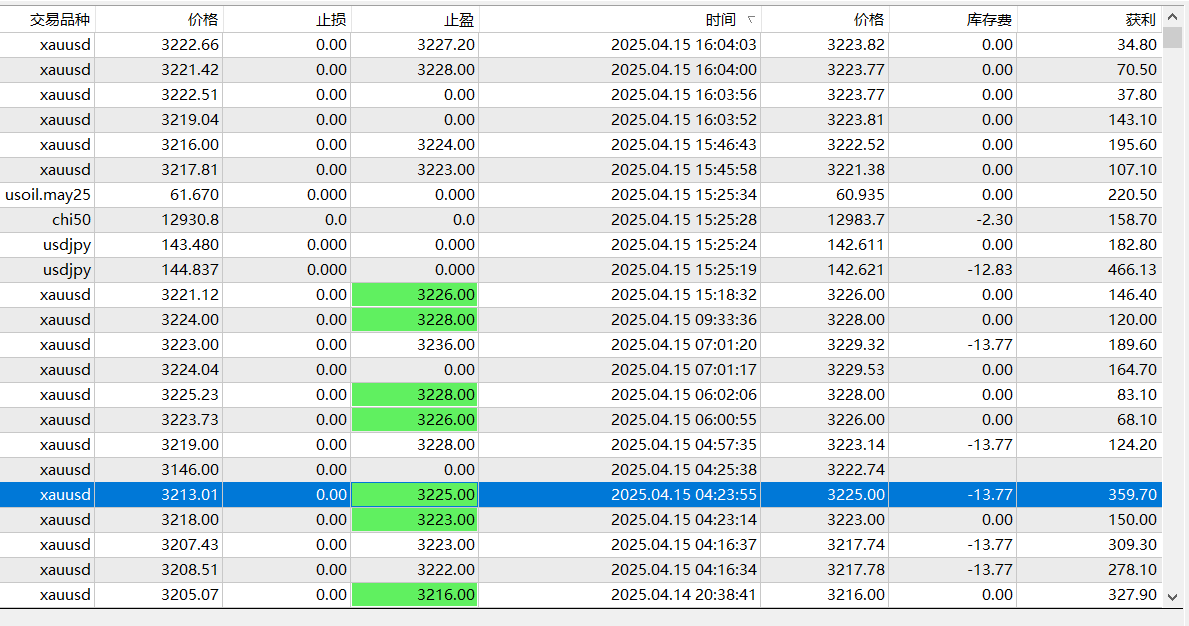The image size is (1189, 626).
Task: Click the green 3228.00 take-profit at 06:02:06
Action: click(415, 395)
